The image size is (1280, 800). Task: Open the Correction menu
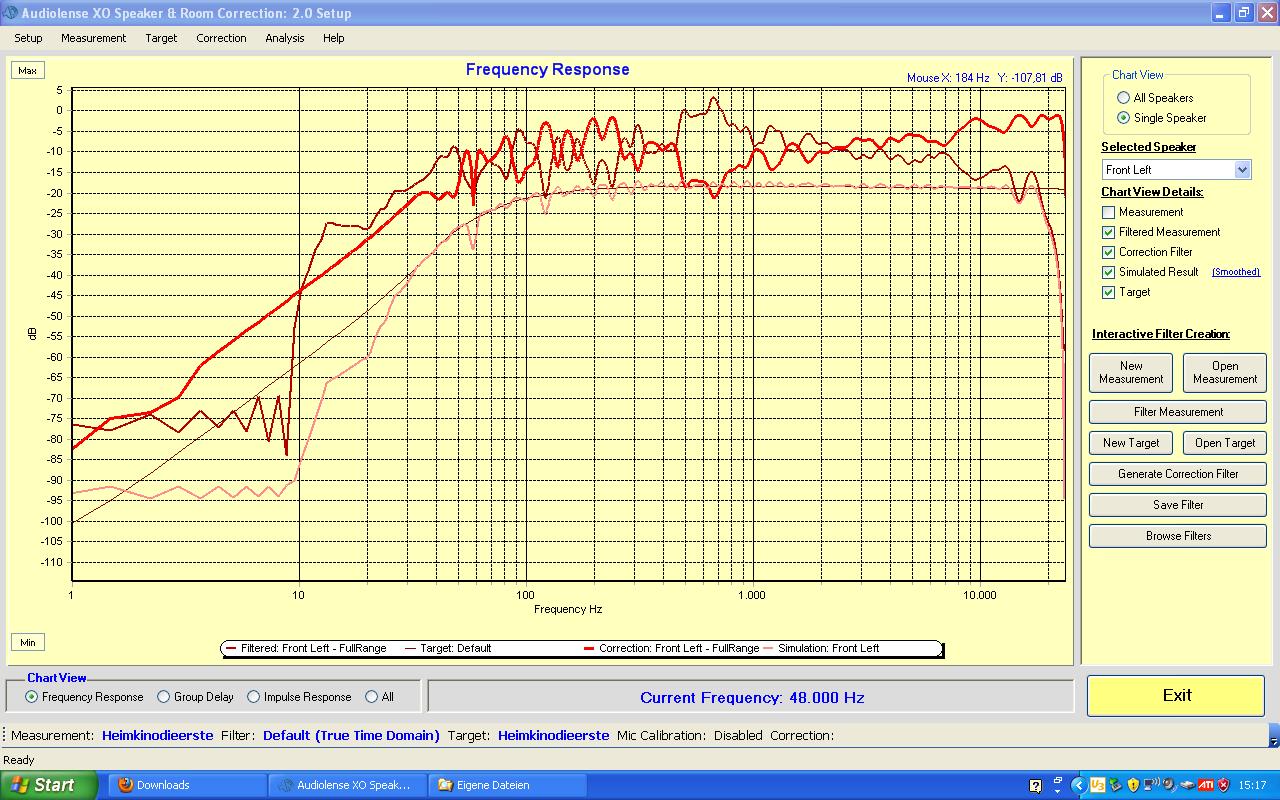(x=221, y=38)
